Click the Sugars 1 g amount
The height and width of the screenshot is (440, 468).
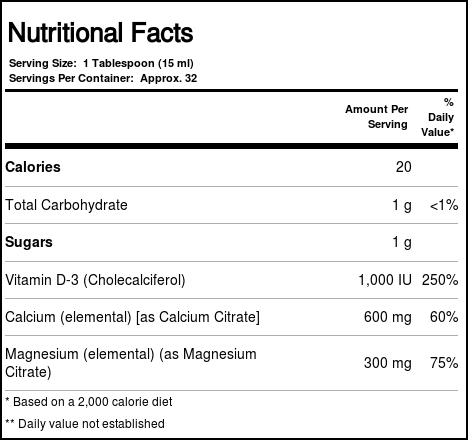coord(402,242)
